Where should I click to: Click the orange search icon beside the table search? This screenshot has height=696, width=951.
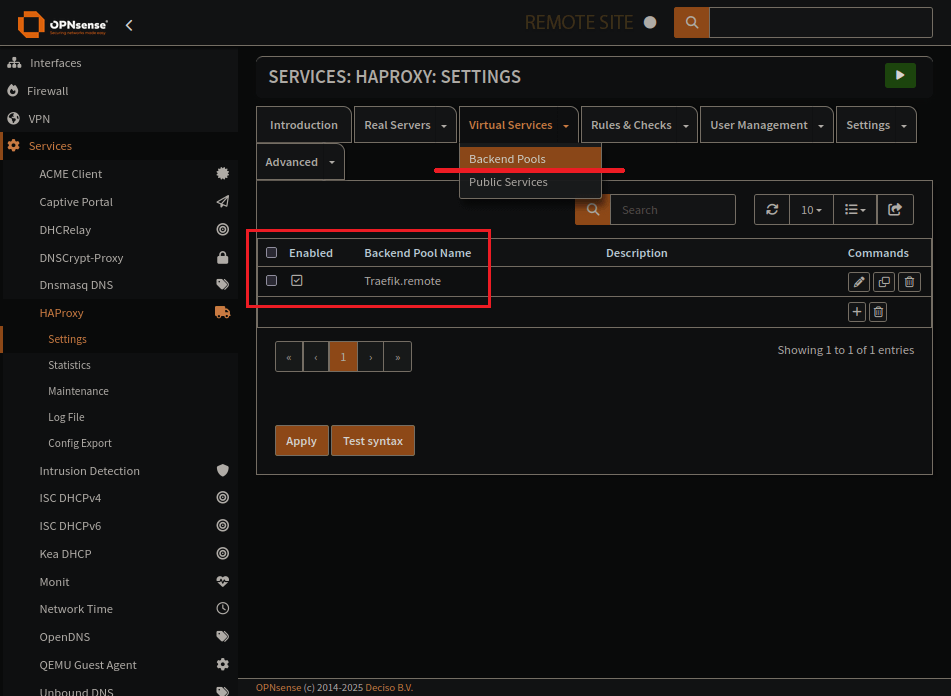point(593,209)
